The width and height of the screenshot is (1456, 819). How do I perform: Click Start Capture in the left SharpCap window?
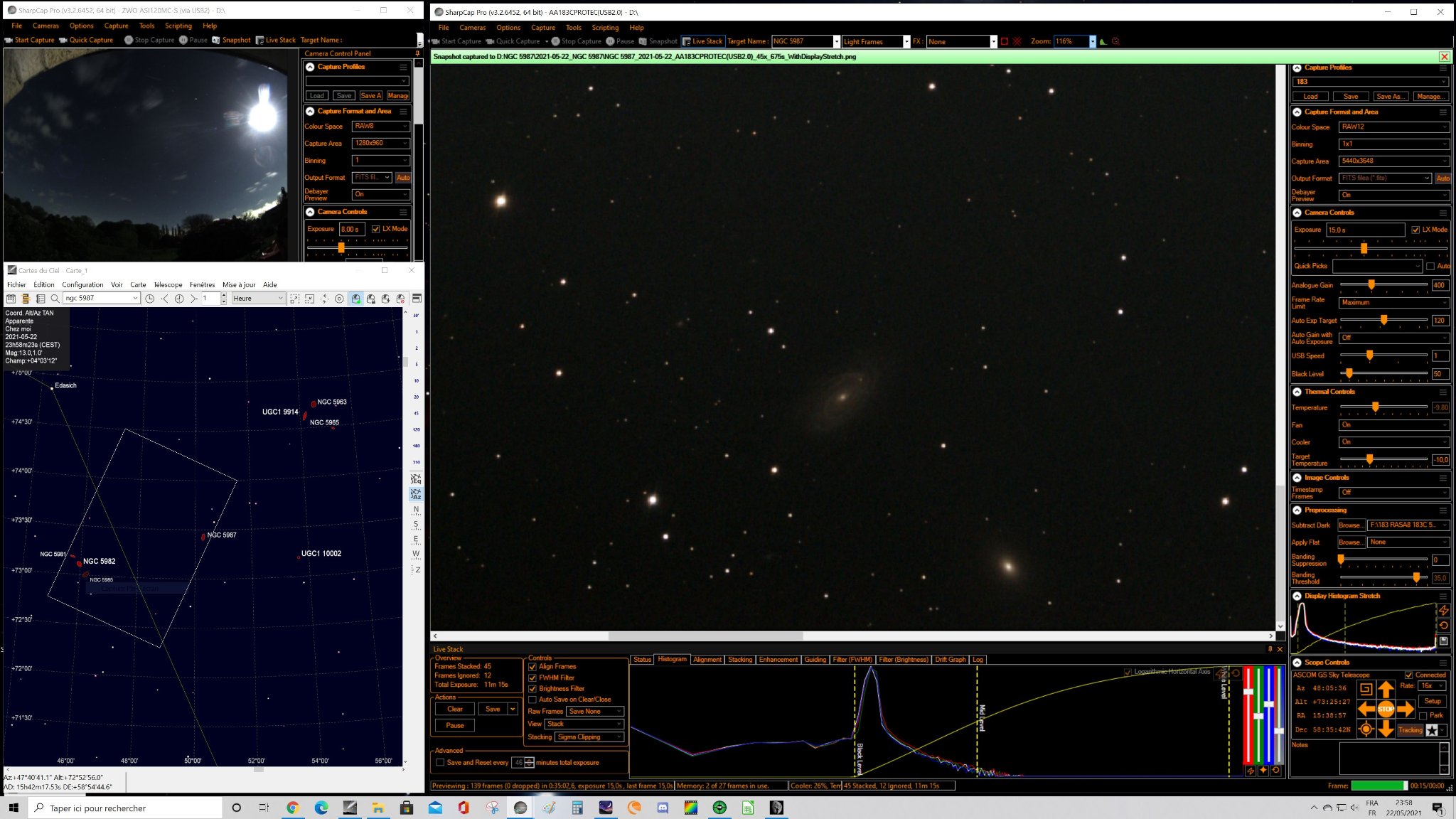tap(30, 40)
